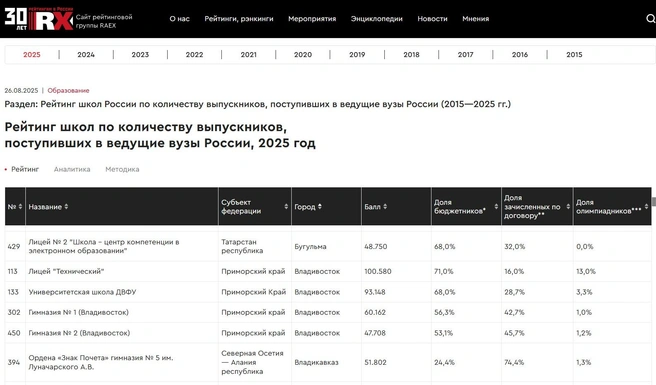This screenshot has width=656, height=385.
Task: Switch to the 2018 year tab
Action: point(411,54)
